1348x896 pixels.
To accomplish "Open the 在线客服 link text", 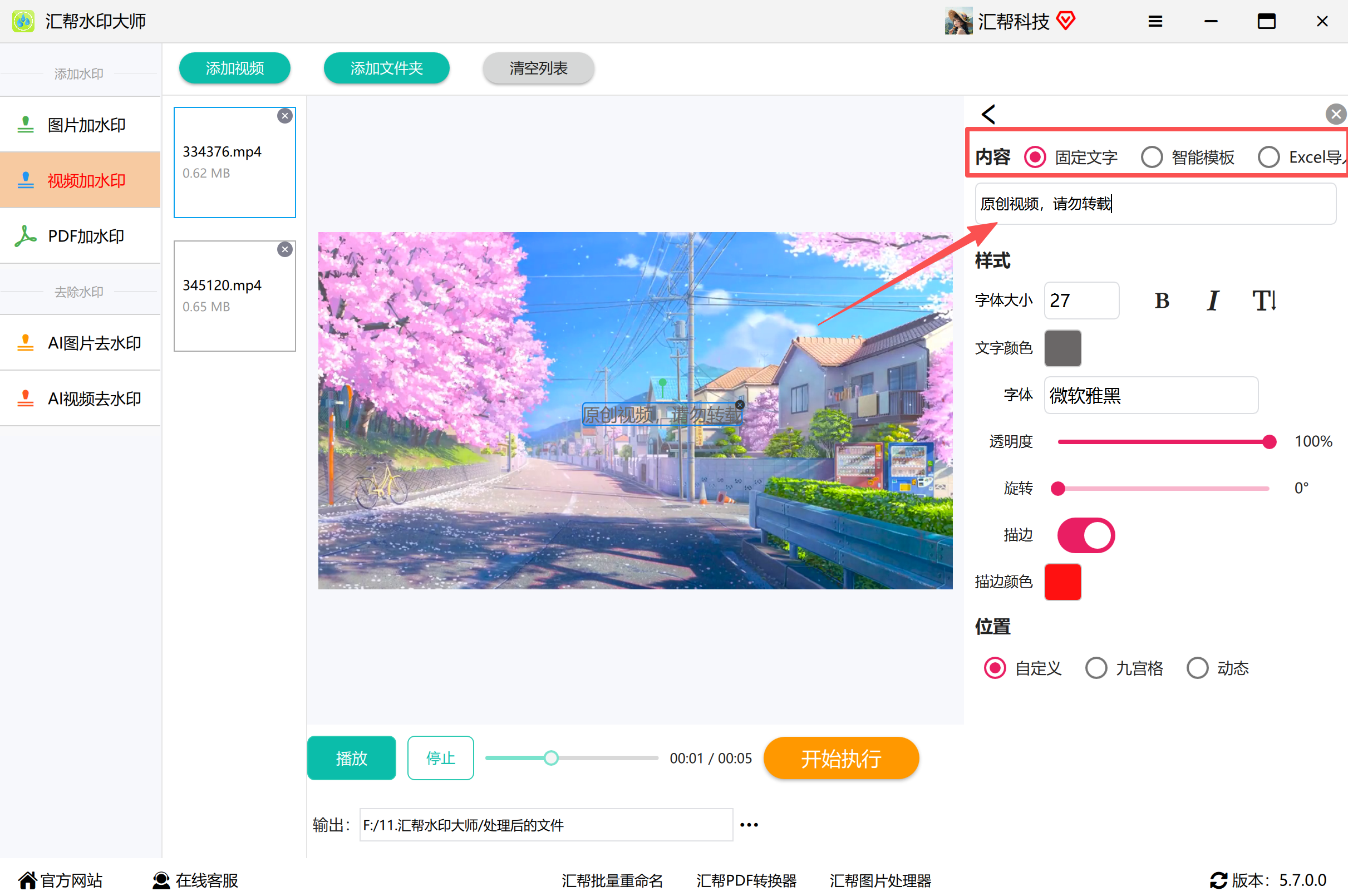I will coord(207,880).
